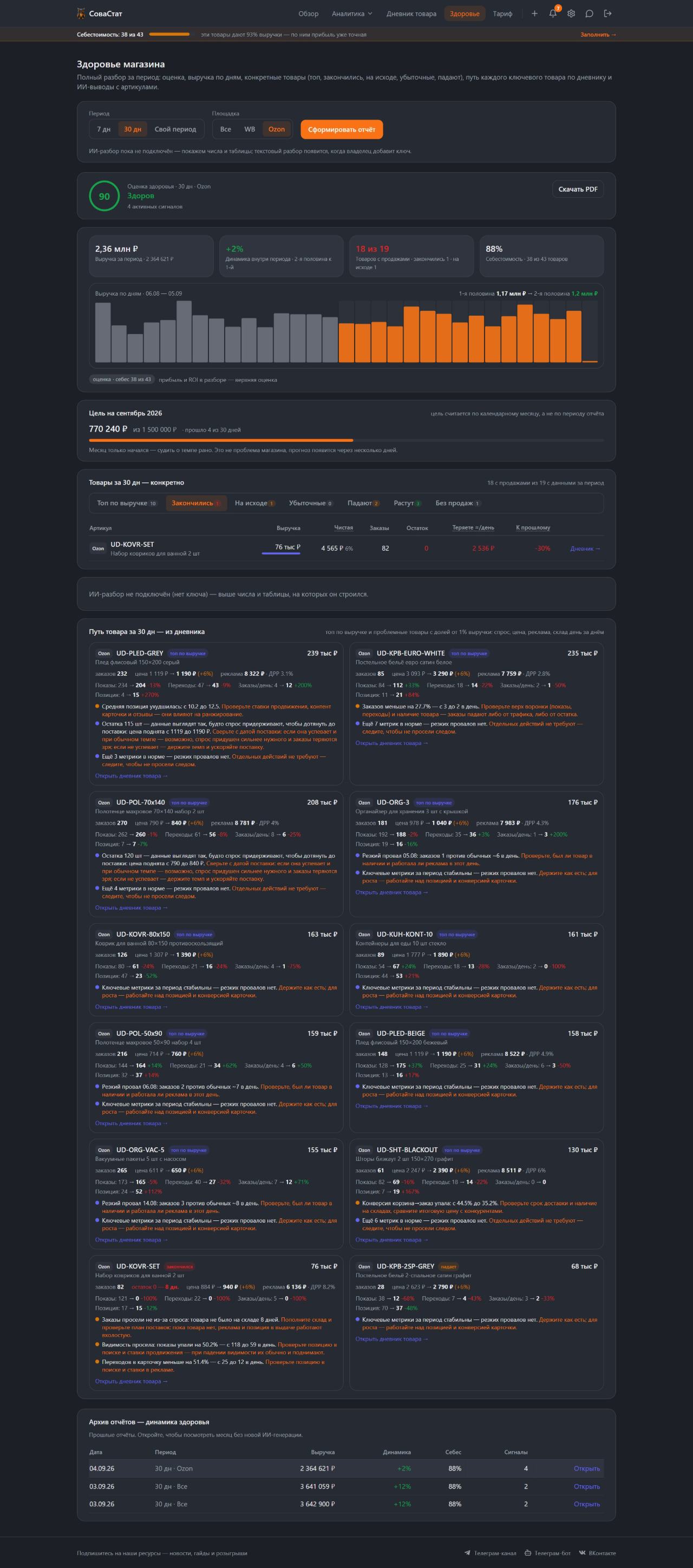
Task: Select the 7 дн period option
Action: click(x=103, y=129)
